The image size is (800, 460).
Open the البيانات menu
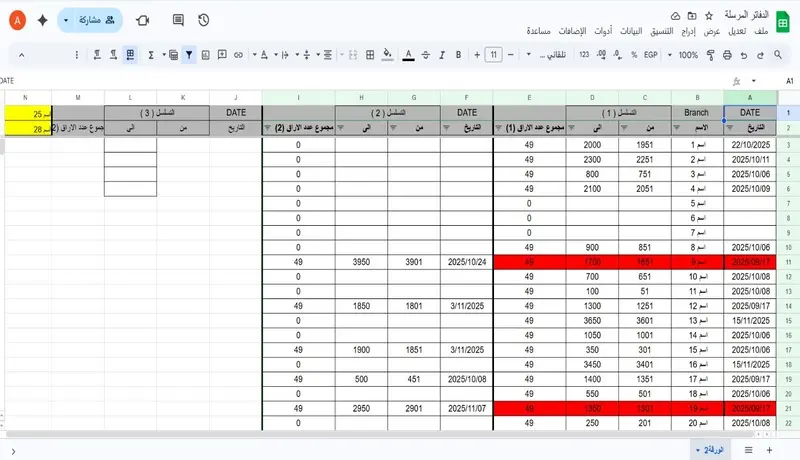(631, 31)
